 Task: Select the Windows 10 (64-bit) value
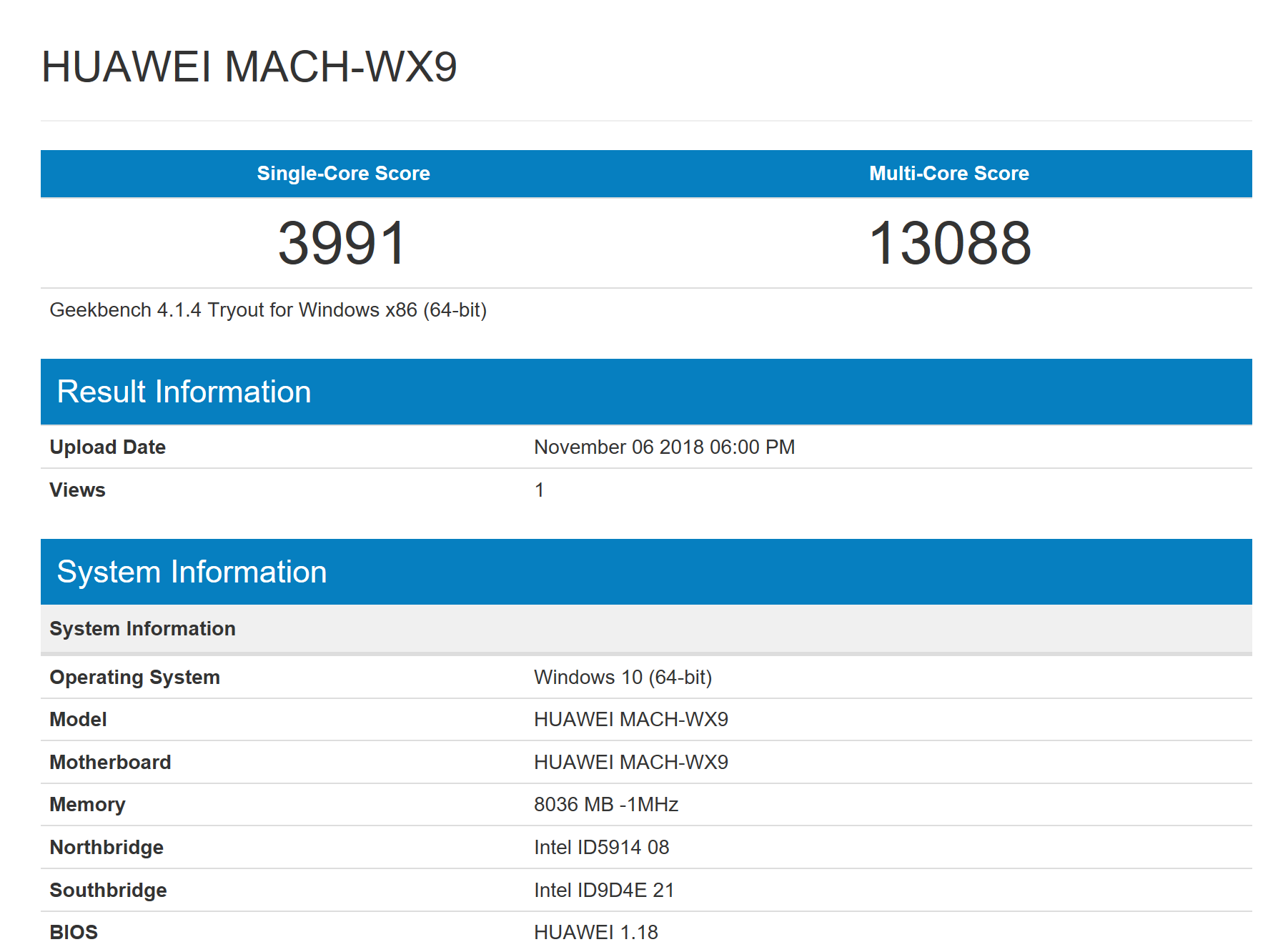coord(623,678)
